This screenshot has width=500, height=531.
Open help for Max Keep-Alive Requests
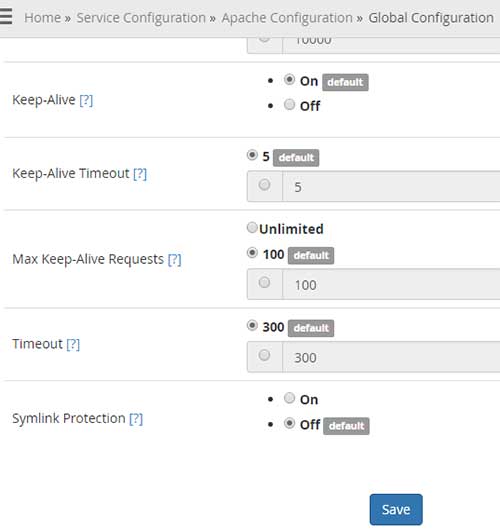174,259
